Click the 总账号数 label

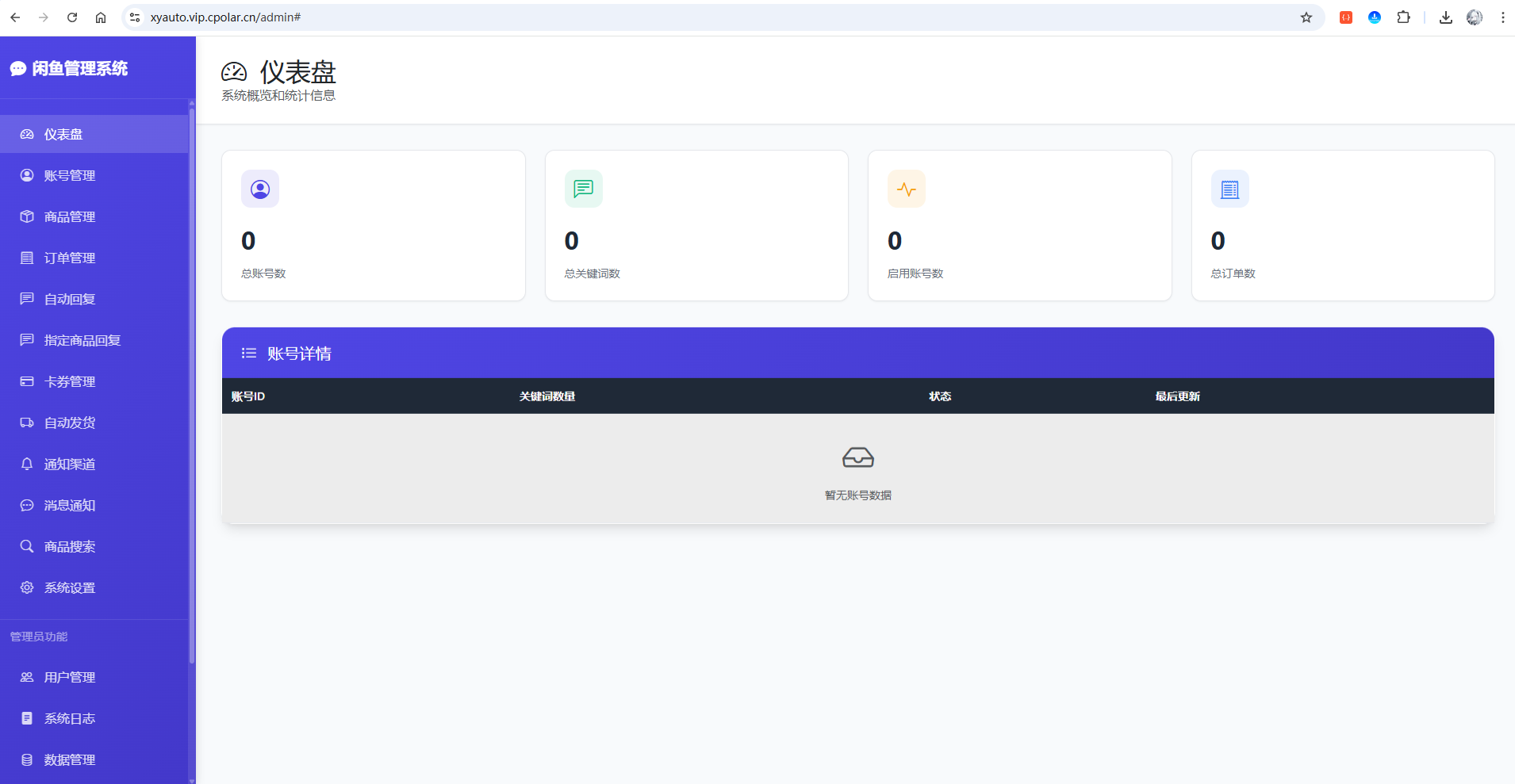263,273
